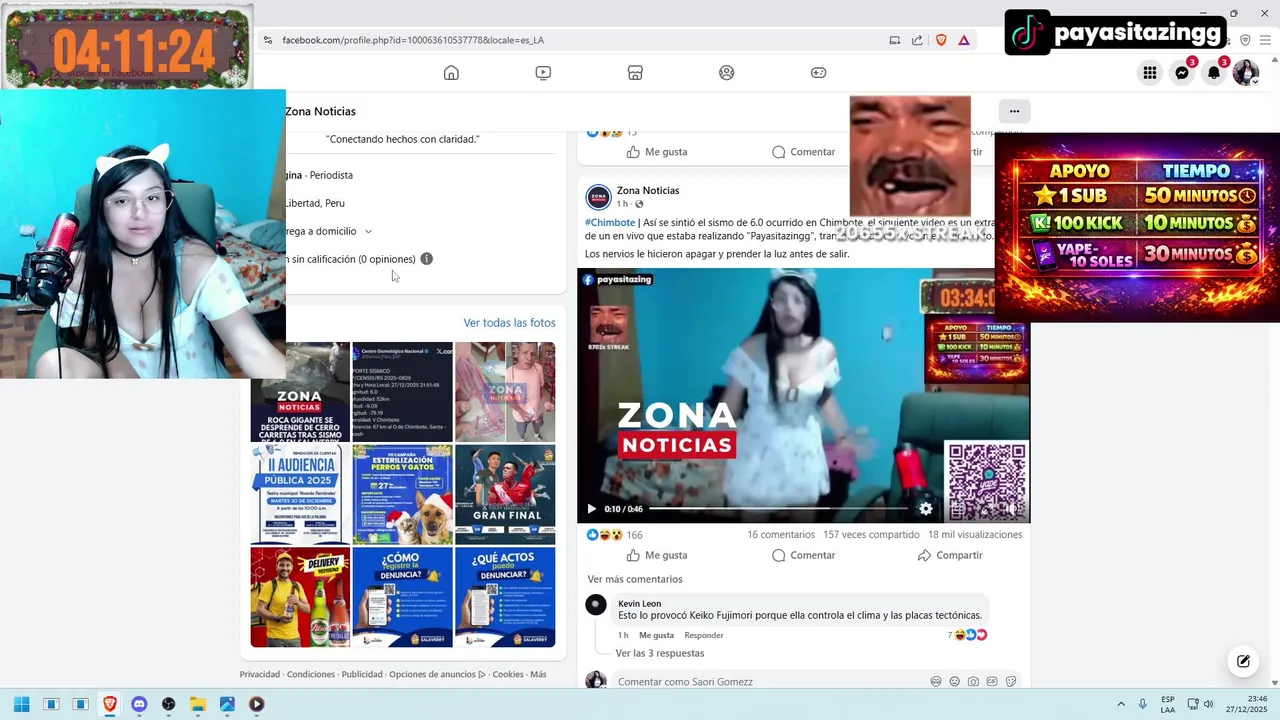Click the Zona Noticias post avatar

click(x=598, y=197)
